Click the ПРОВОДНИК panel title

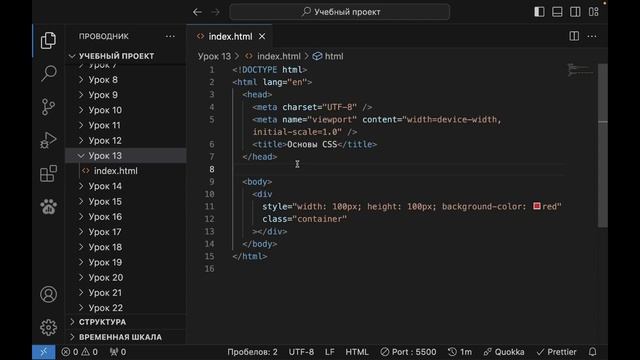coord(104,36)
